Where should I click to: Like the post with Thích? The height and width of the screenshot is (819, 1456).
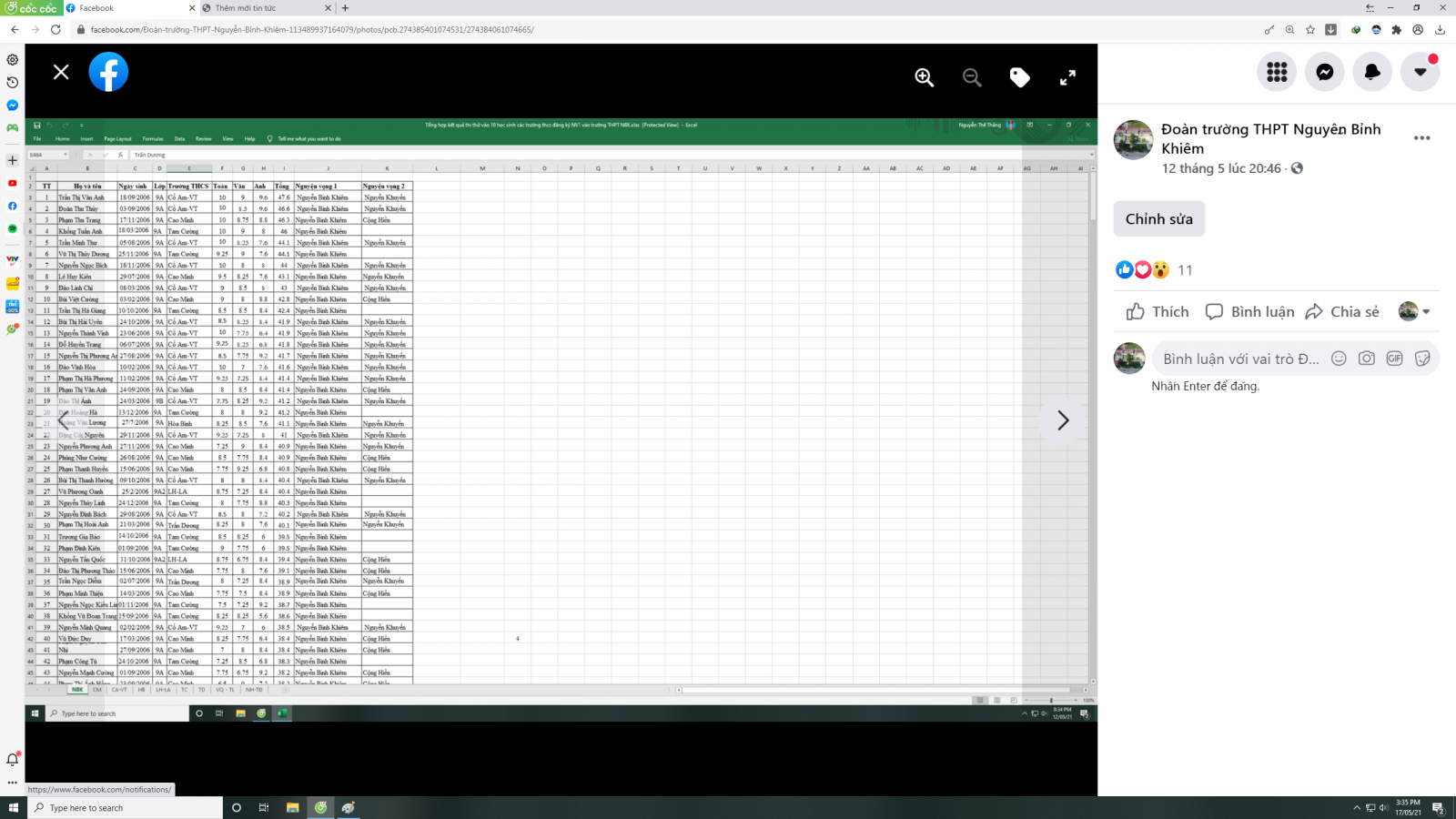(1158, 312)
